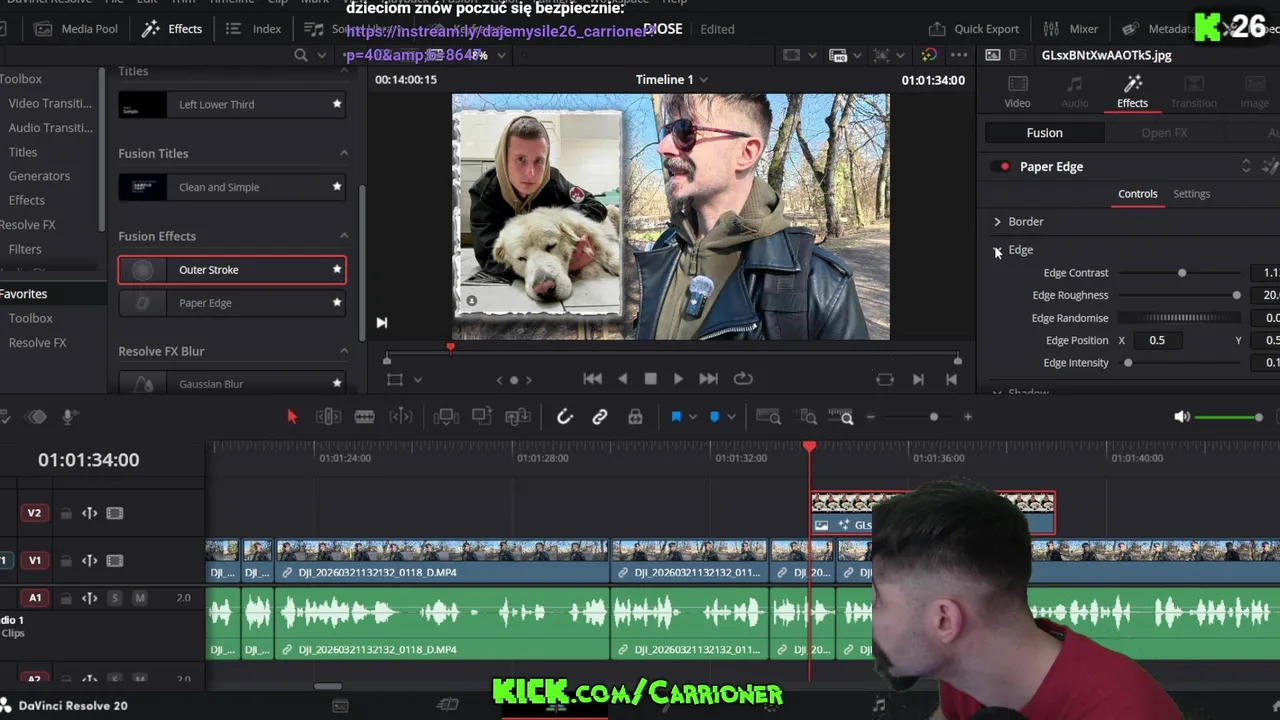The height and width of the screenshot is (720, 1280).
Task: Switch to Video tab in Inspector
Action: [x=1017, y=91]
